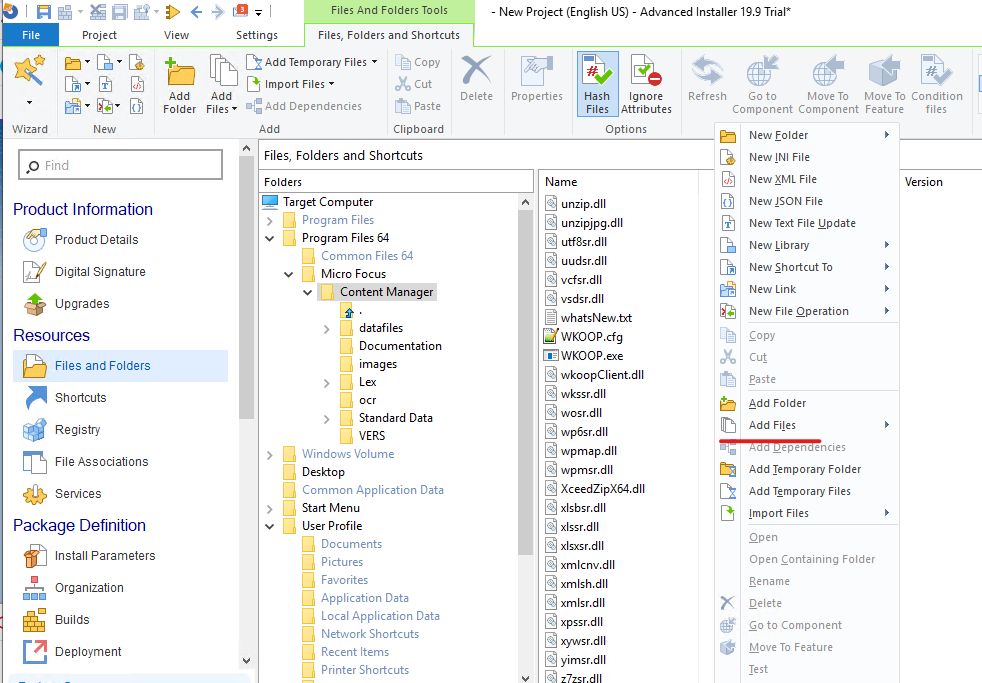Open the Builds page under Package Definition
Image resolution: width=982 pixels, height=683 pixels.
71,619
